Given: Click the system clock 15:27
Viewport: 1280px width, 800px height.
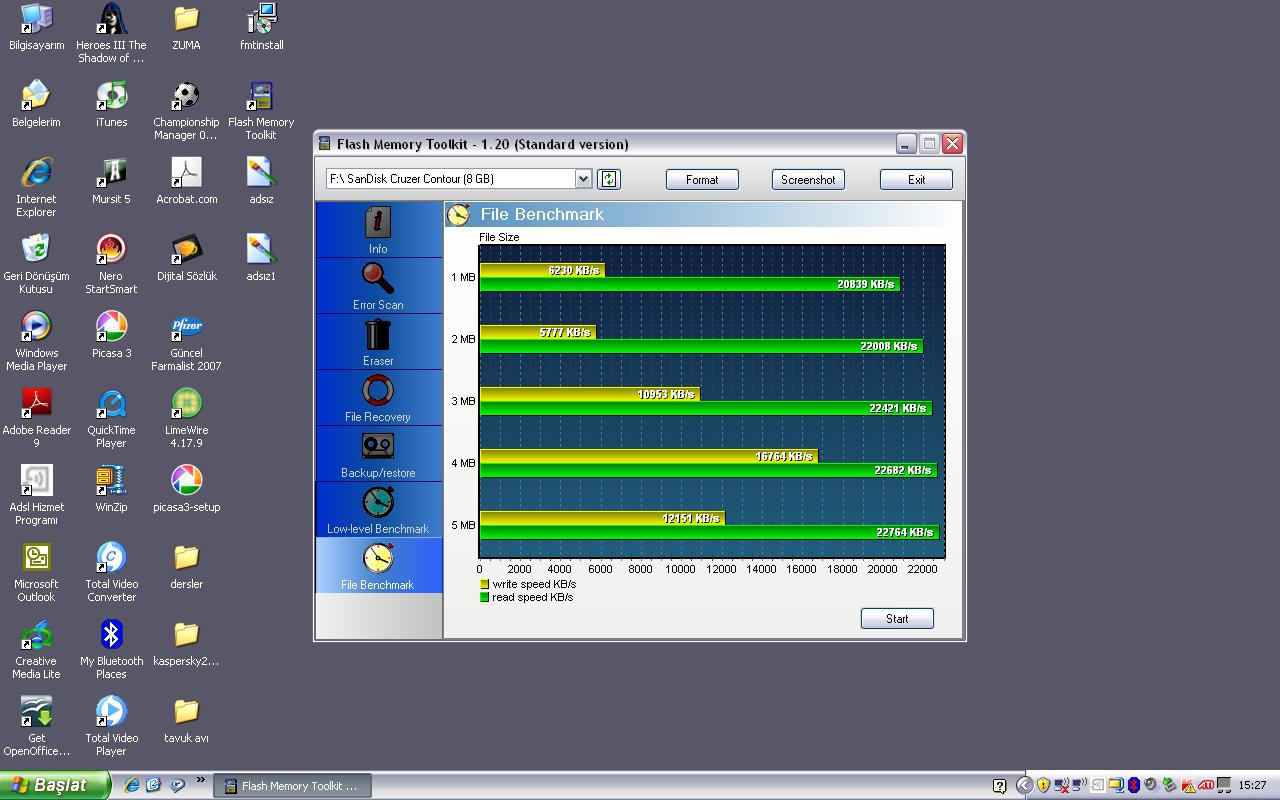Looking at the screenshot, I should (x=1252, y=786).
